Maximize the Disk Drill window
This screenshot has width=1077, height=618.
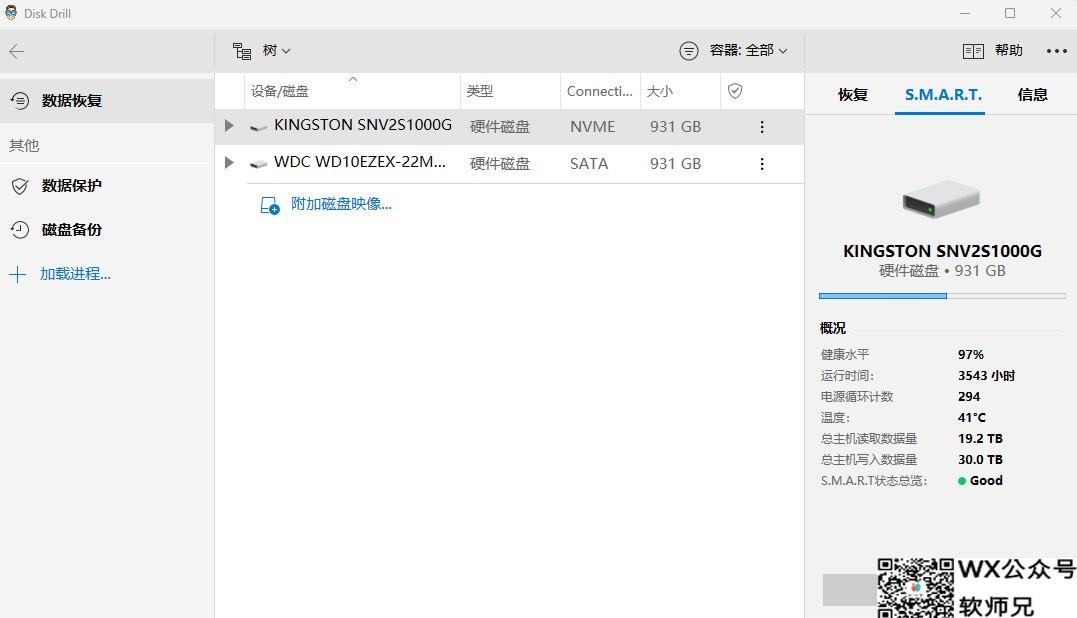(1010, 13)
